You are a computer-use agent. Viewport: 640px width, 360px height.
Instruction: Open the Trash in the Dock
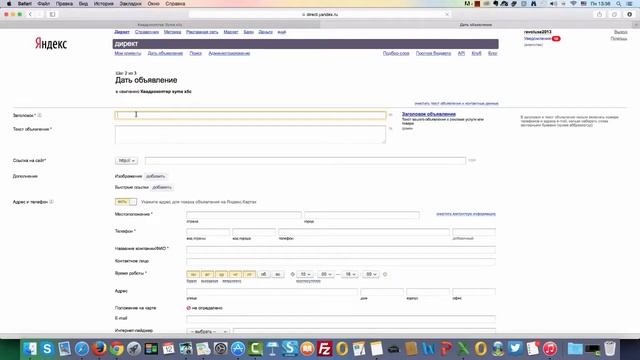coord(610,349)
